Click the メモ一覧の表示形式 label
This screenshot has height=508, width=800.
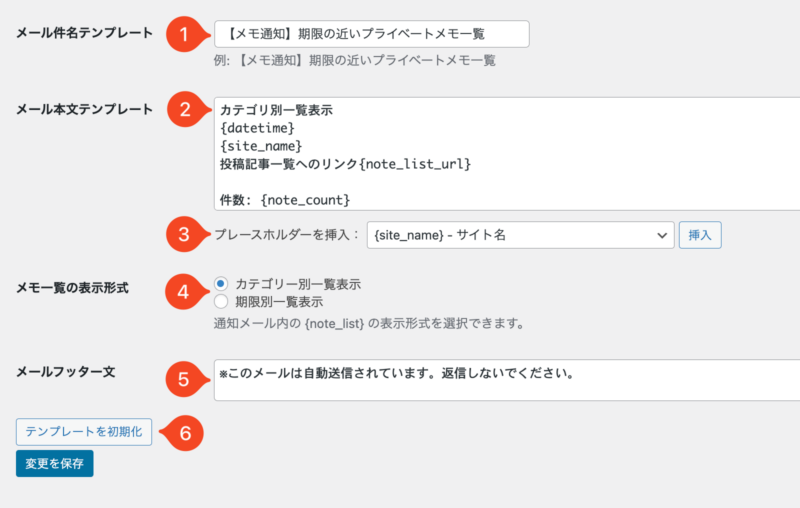(72, 288)
